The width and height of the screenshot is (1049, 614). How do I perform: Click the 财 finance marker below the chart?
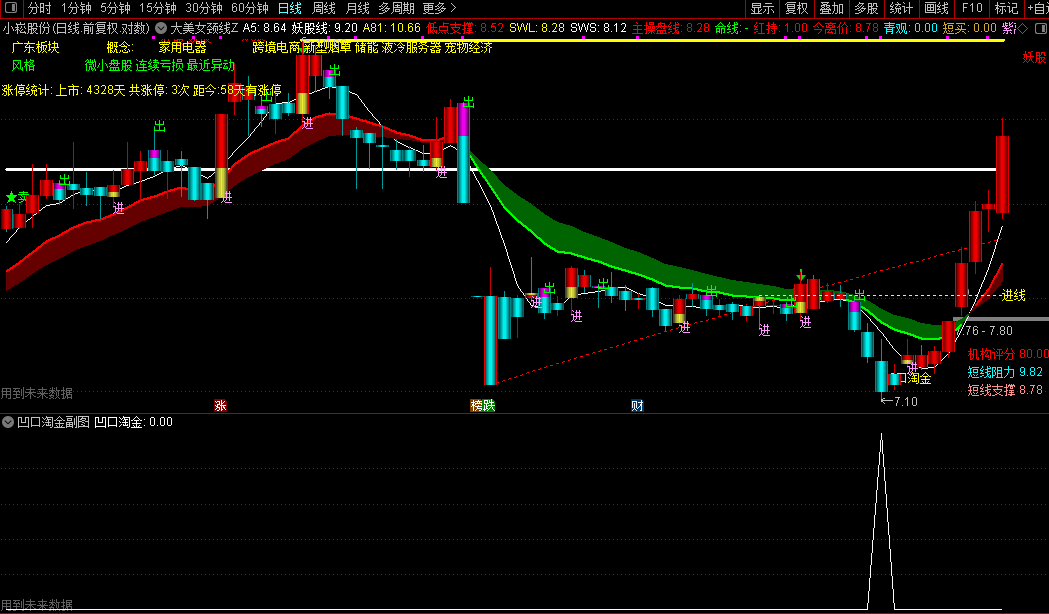click(x=637, y=405)
